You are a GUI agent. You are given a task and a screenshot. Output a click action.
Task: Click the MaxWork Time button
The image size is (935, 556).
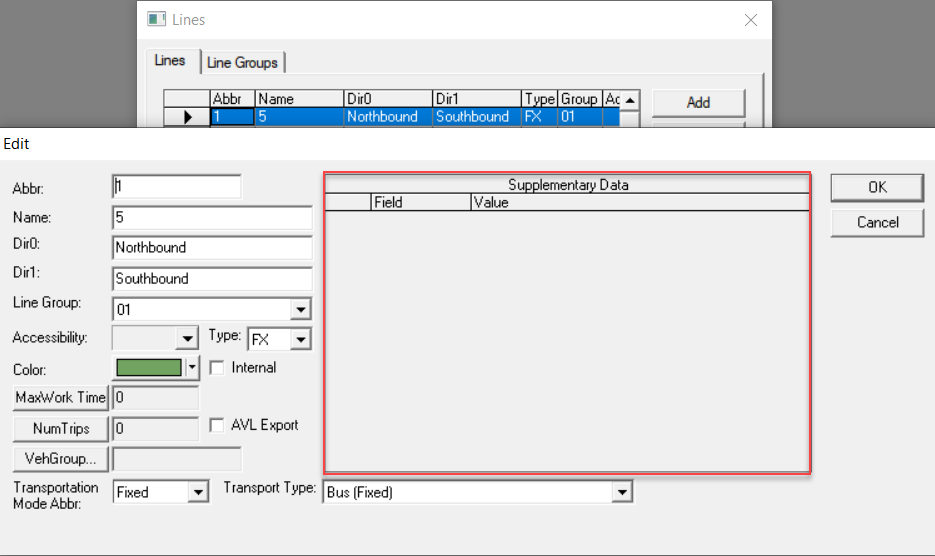click(x=60, y=398)
